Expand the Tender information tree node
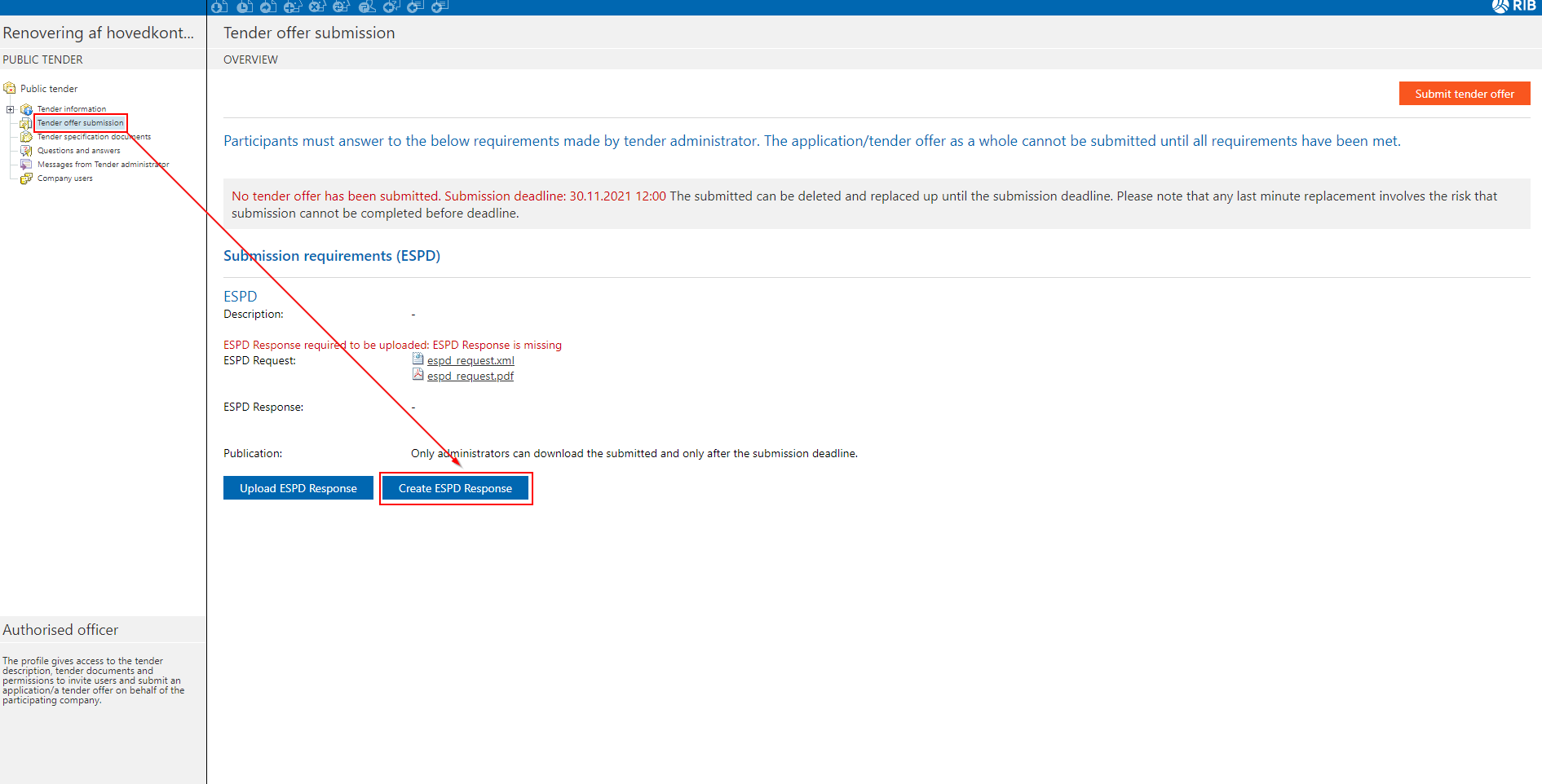The height and width of the screenshot is (784, 1542). click(x=10, y=109)
